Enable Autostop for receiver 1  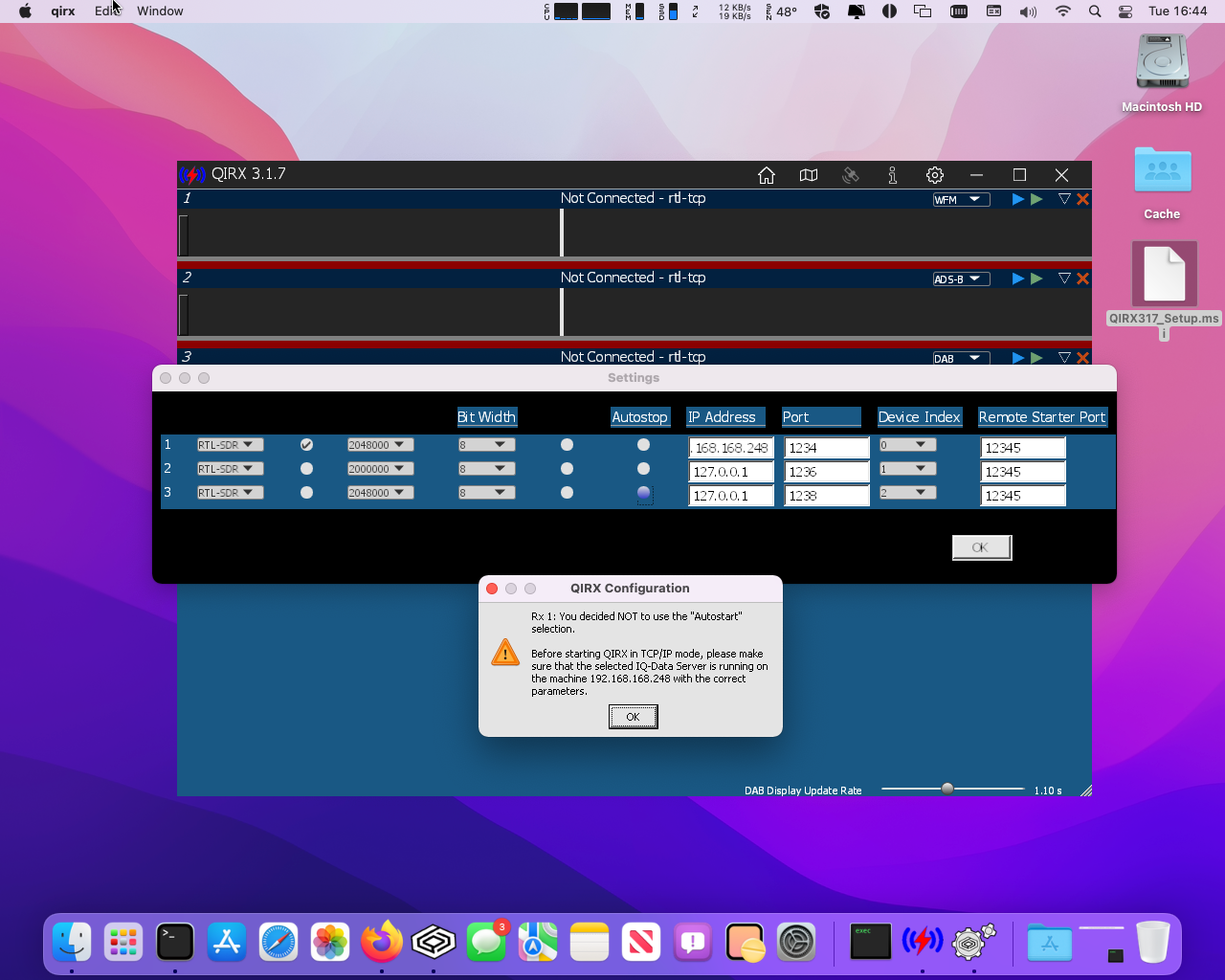coord(643,445)
